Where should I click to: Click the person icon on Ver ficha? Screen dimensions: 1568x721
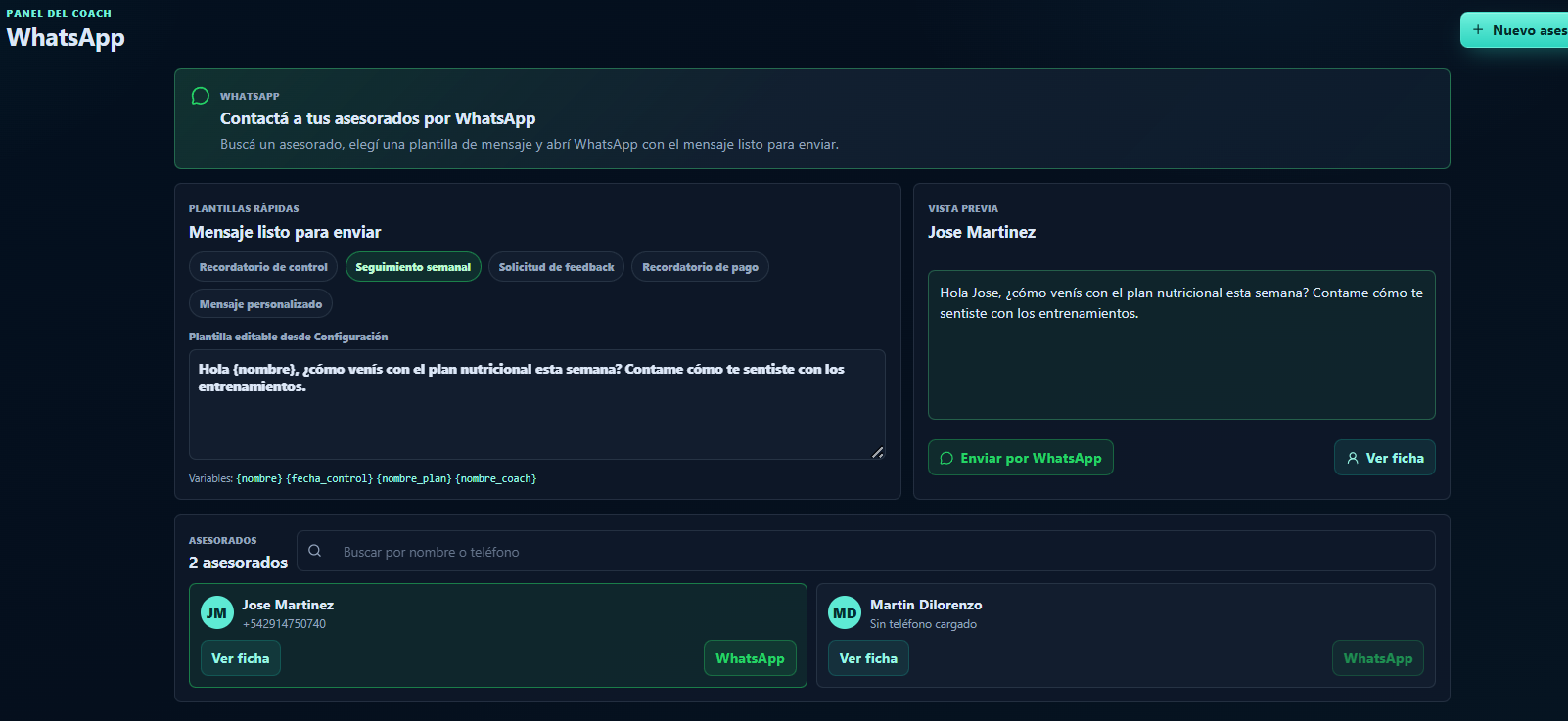click(x=1353, y=458)
